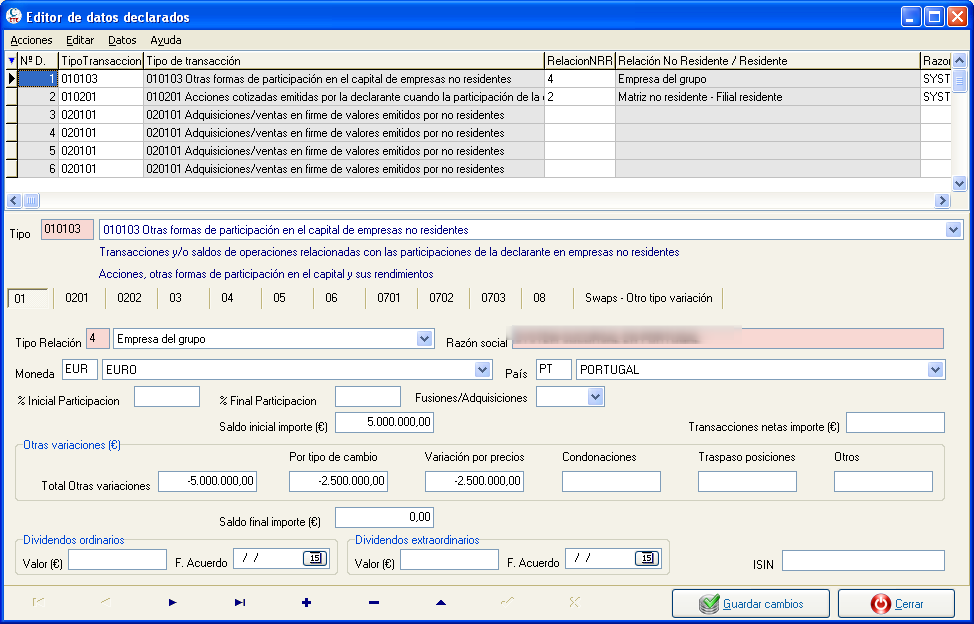Switch to tab 0702
Viewport: 974px width, 624px height.
point(441,298)
